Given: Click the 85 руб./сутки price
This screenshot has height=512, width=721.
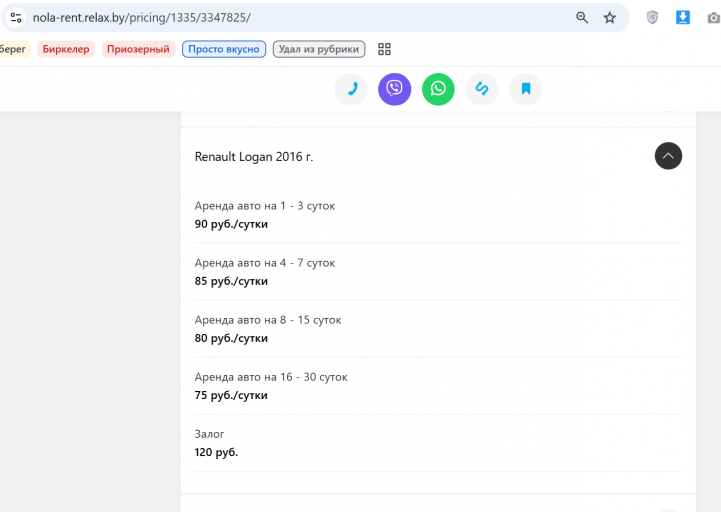Looking at the screenshot, I should point(231,281).
